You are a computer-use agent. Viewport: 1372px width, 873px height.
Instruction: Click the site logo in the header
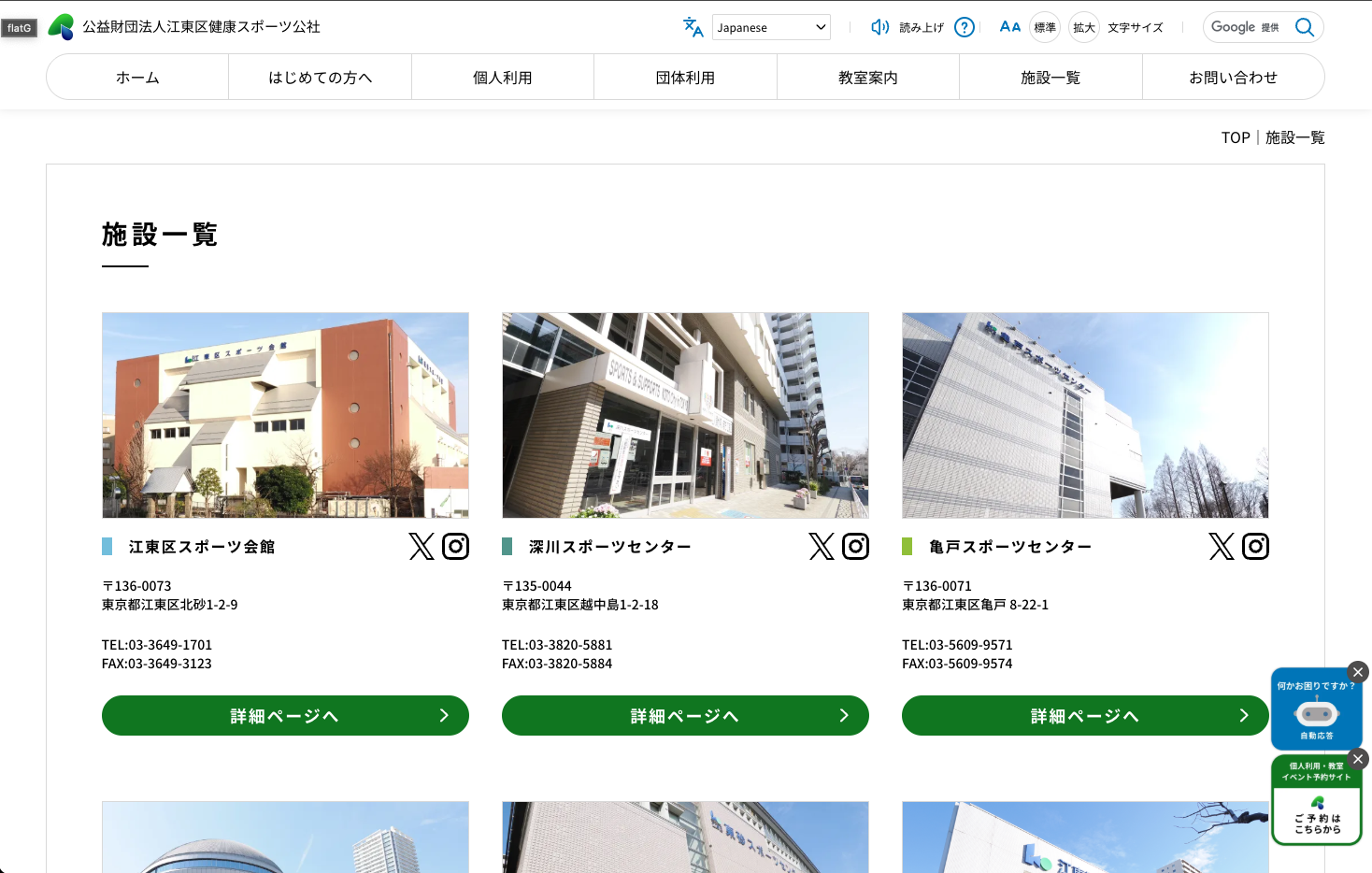click(x=61, y=27)
